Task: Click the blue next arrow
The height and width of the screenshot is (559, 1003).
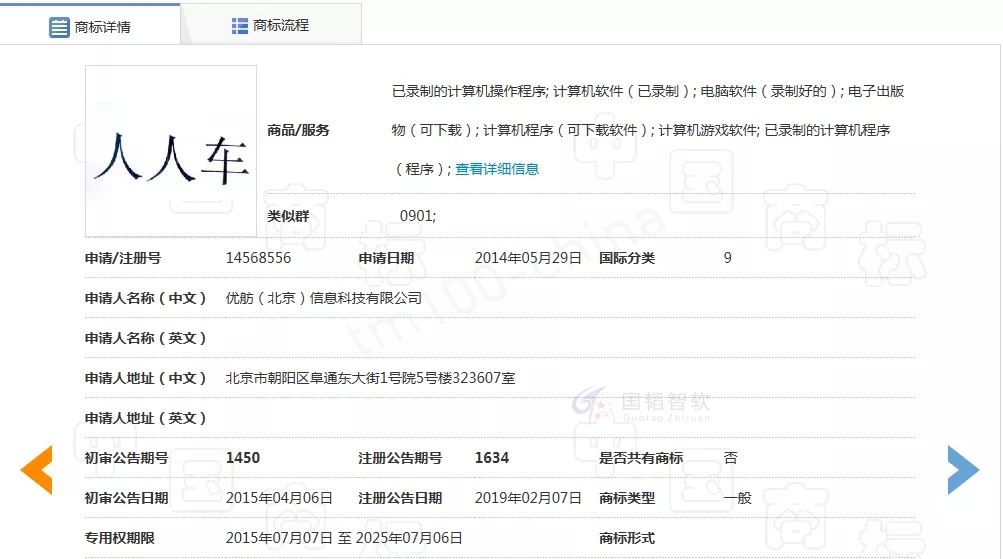Action: click(963, 470)
